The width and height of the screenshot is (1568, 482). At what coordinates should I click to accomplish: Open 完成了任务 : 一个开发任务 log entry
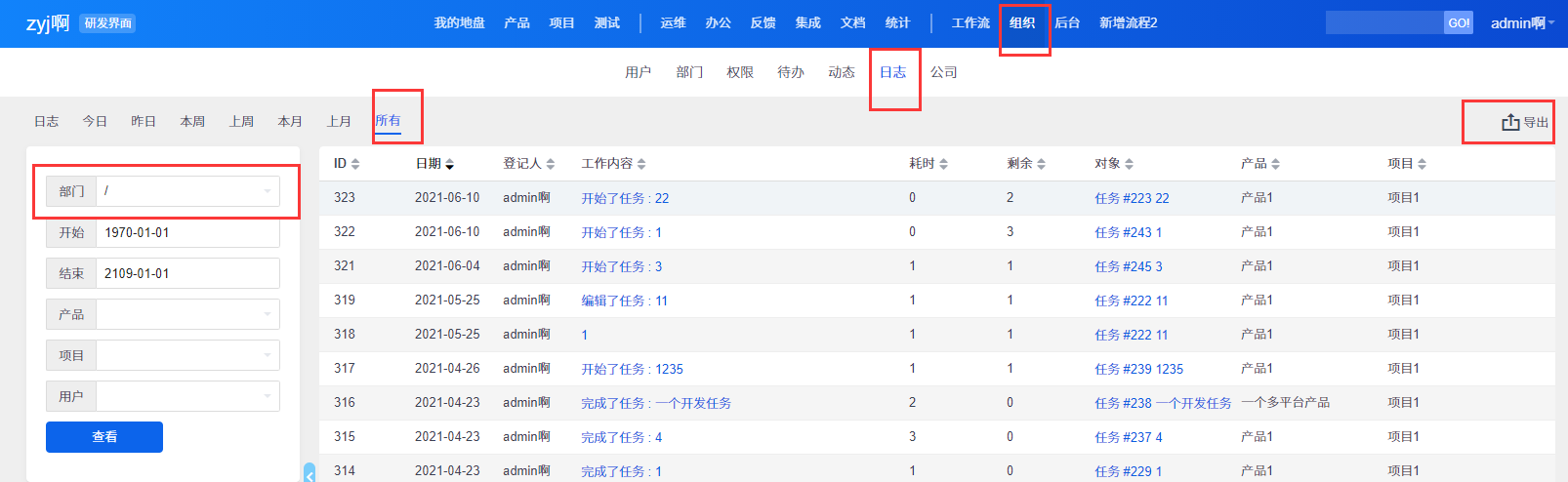coord(656,403)
